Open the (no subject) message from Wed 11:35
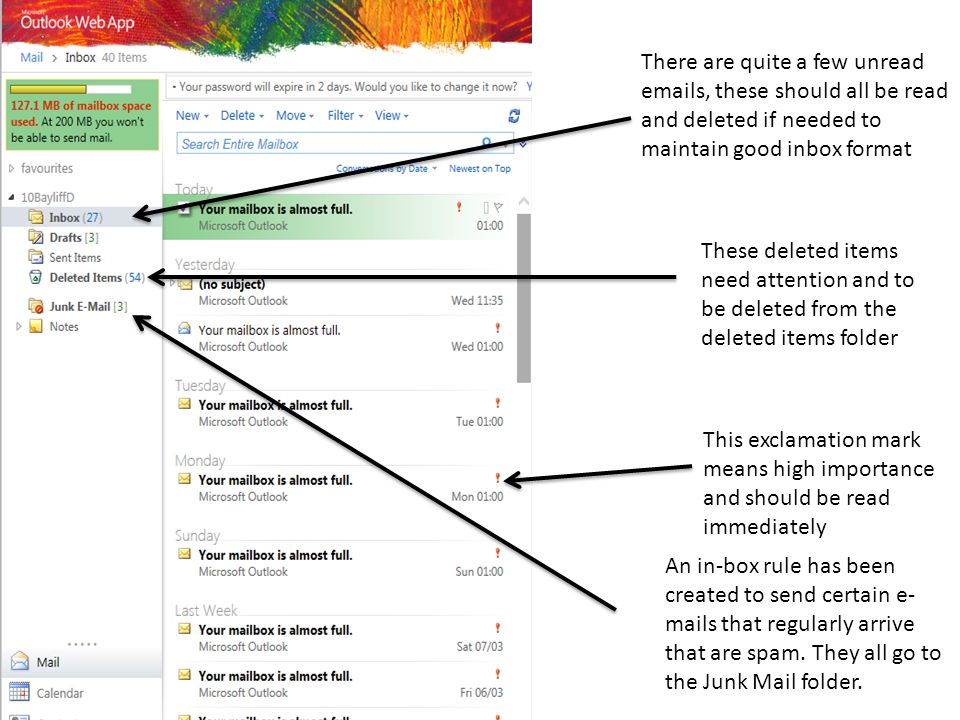The height and width of the screenshot is (720, 960). (339, 292)
